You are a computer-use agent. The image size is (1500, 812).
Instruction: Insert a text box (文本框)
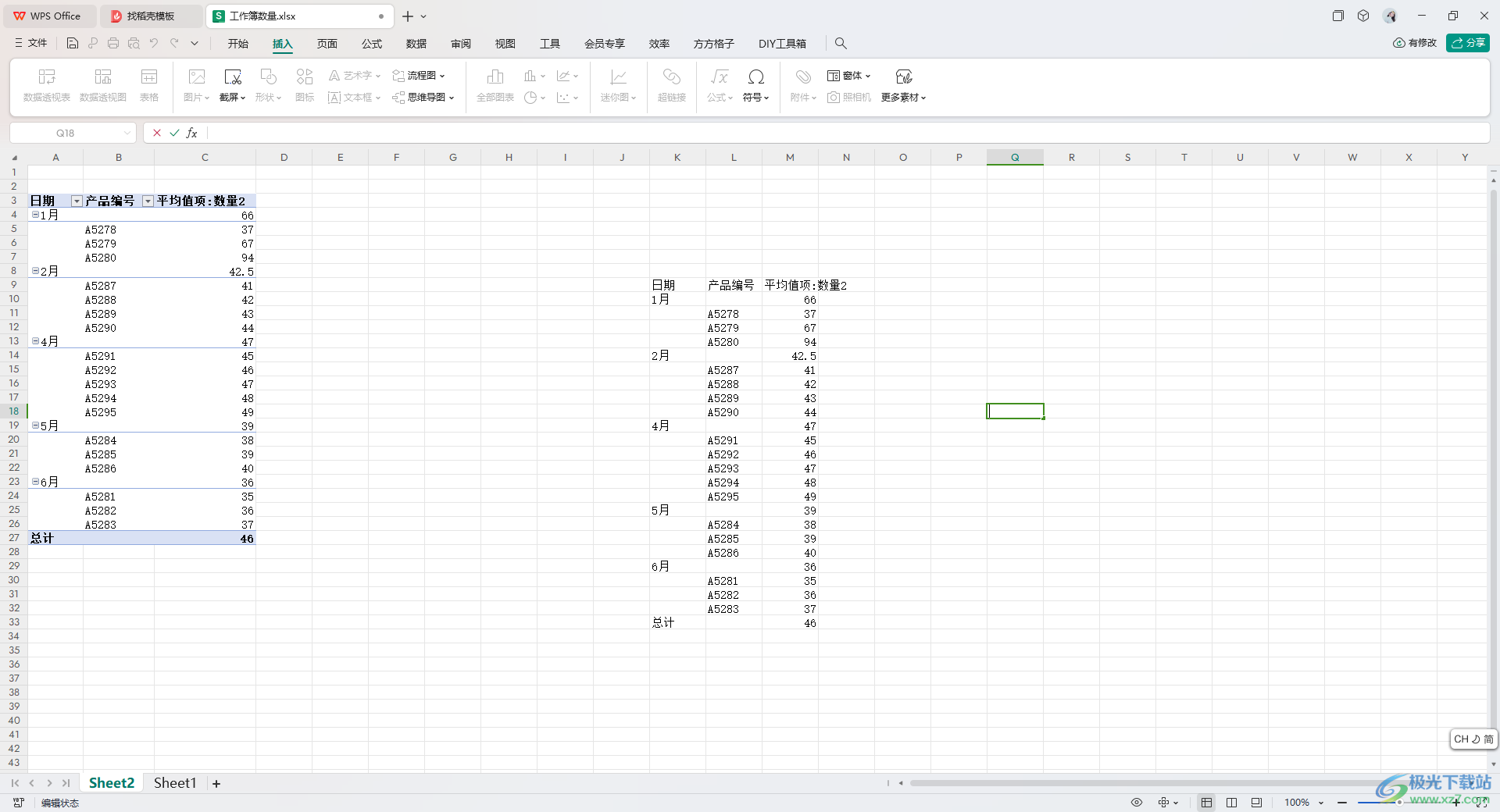tap(355, 98)
